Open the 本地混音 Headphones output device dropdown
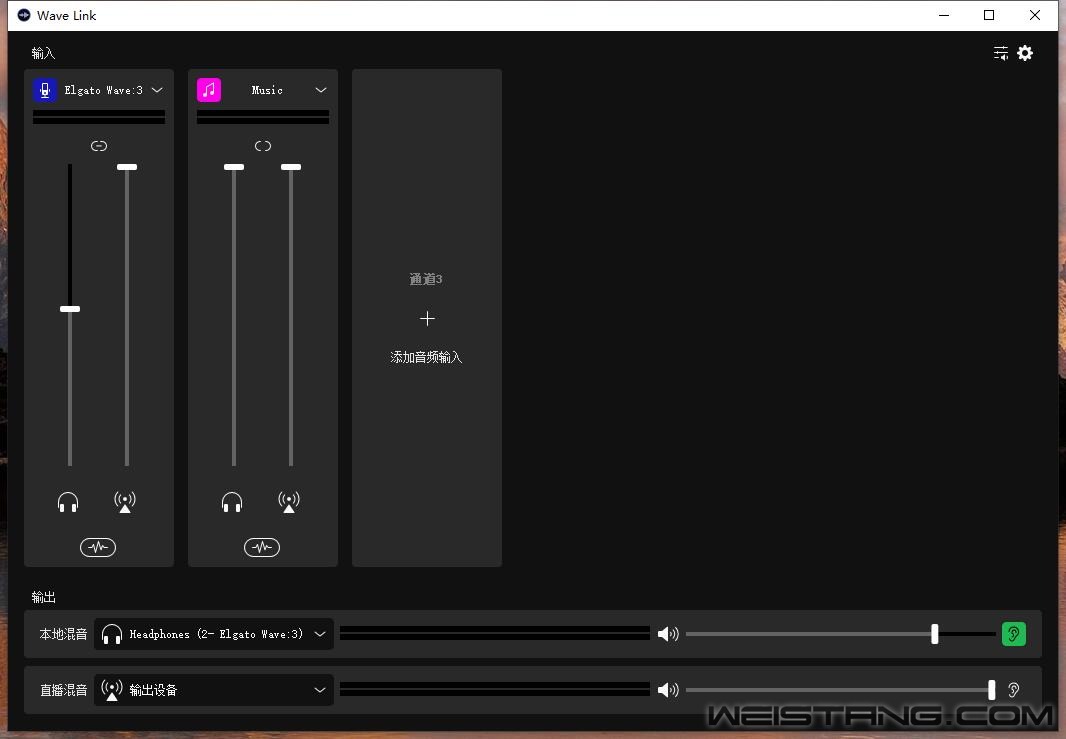The width and height of the screenshot is (1066, 739). point(213,634)
